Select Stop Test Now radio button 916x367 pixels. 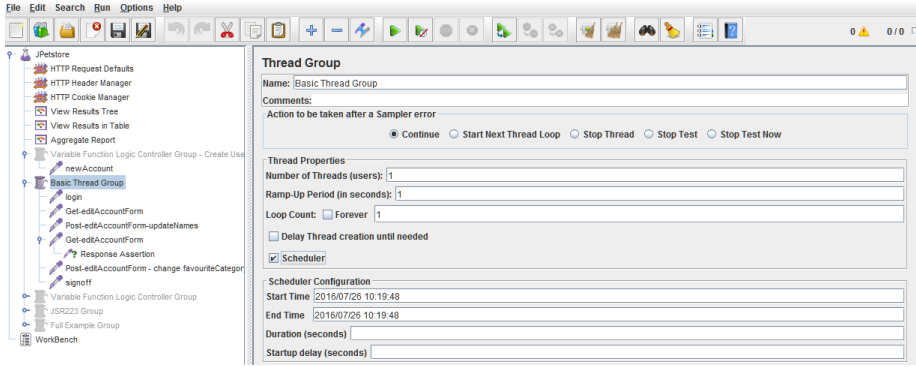pos(711,134)
